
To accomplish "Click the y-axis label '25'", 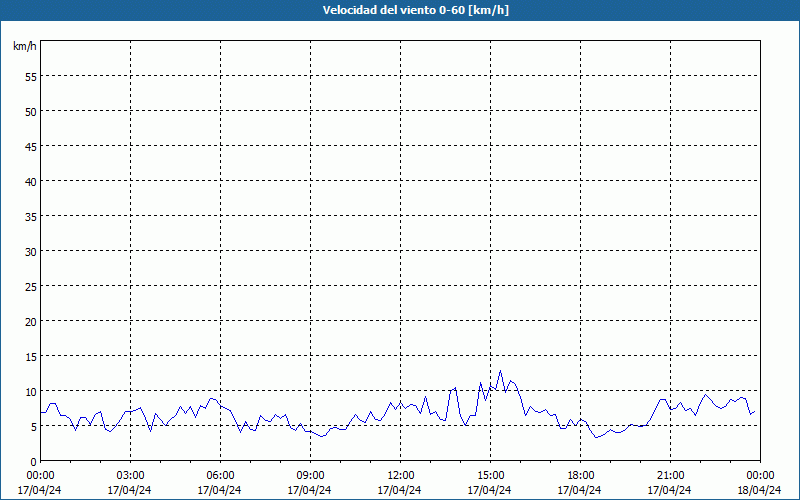I will pyautogui.click(x=31, y=286).
